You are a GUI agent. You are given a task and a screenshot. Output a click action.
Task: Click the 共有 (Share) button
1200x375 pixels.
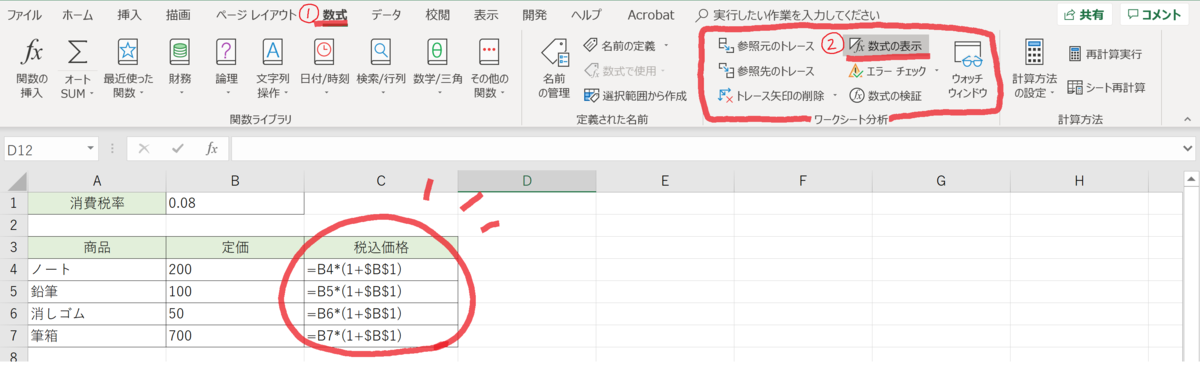coord(1085,14)
